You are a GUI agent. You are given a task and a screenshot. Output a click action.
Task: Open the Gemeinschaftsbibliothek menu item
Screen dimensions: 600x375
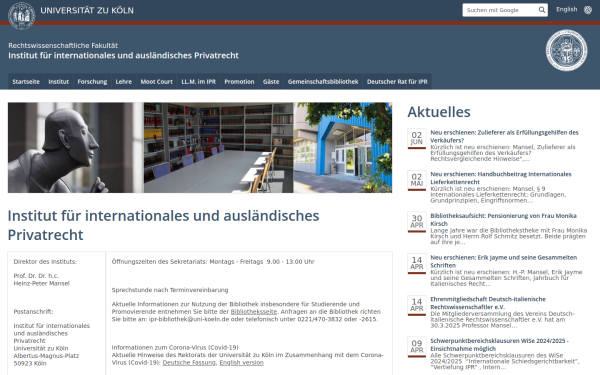click(323, 82)
